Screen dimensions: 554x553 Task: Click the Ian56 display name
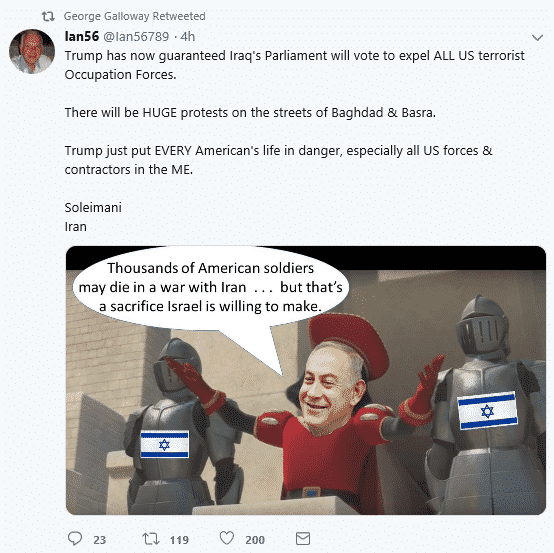click(x=82, y=36)
